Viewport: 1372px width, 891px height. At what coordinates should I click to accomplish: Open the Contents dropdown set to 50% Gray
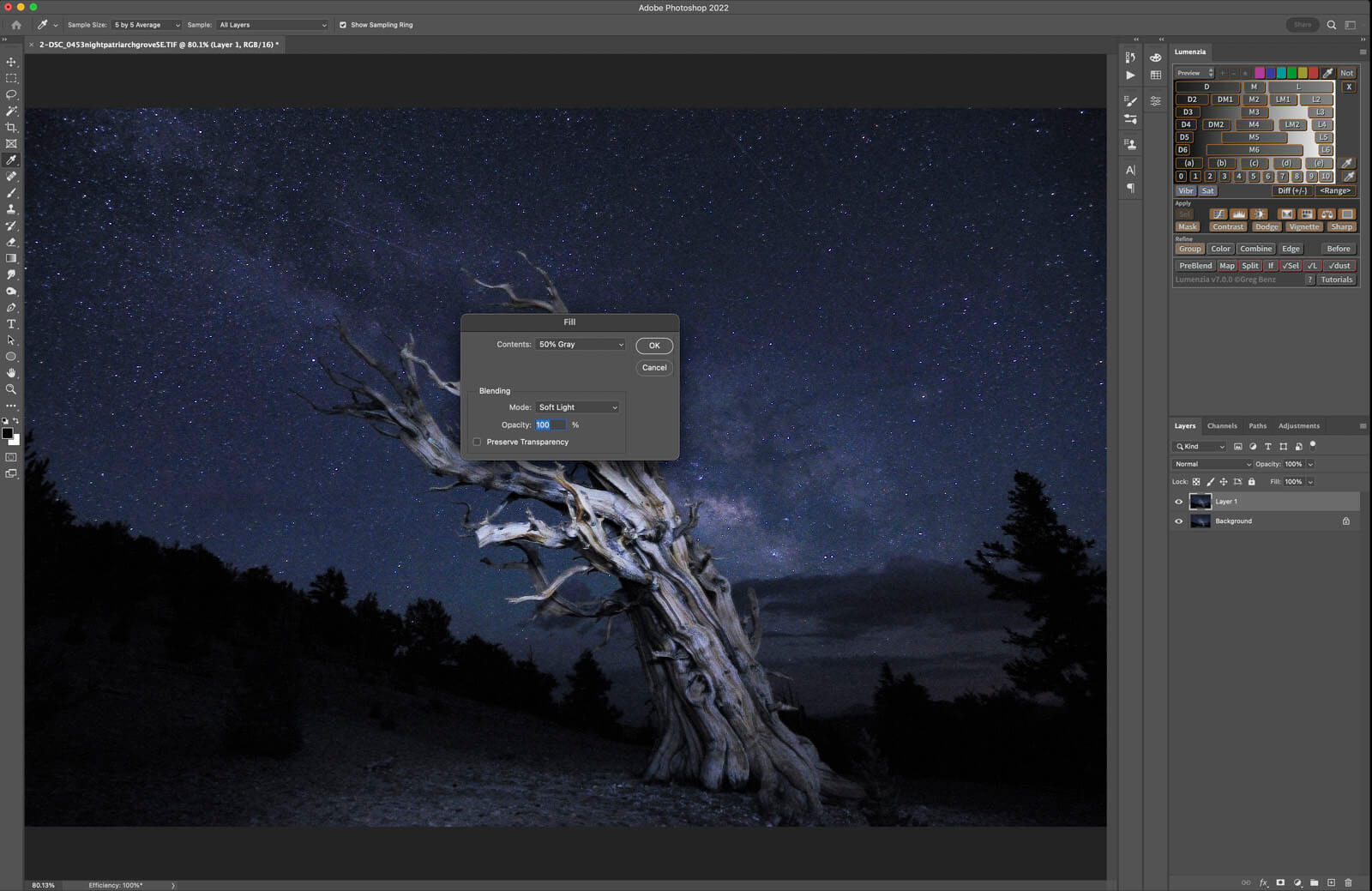(x=581, y=344)
